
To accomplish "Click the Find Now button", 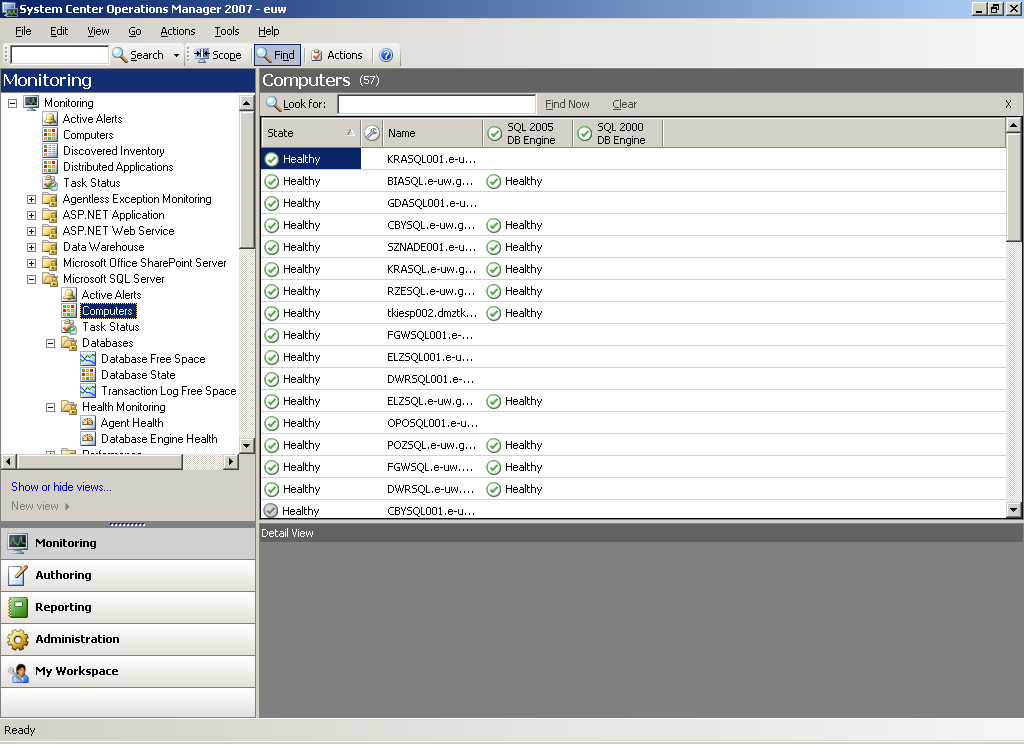I will 567,104.
